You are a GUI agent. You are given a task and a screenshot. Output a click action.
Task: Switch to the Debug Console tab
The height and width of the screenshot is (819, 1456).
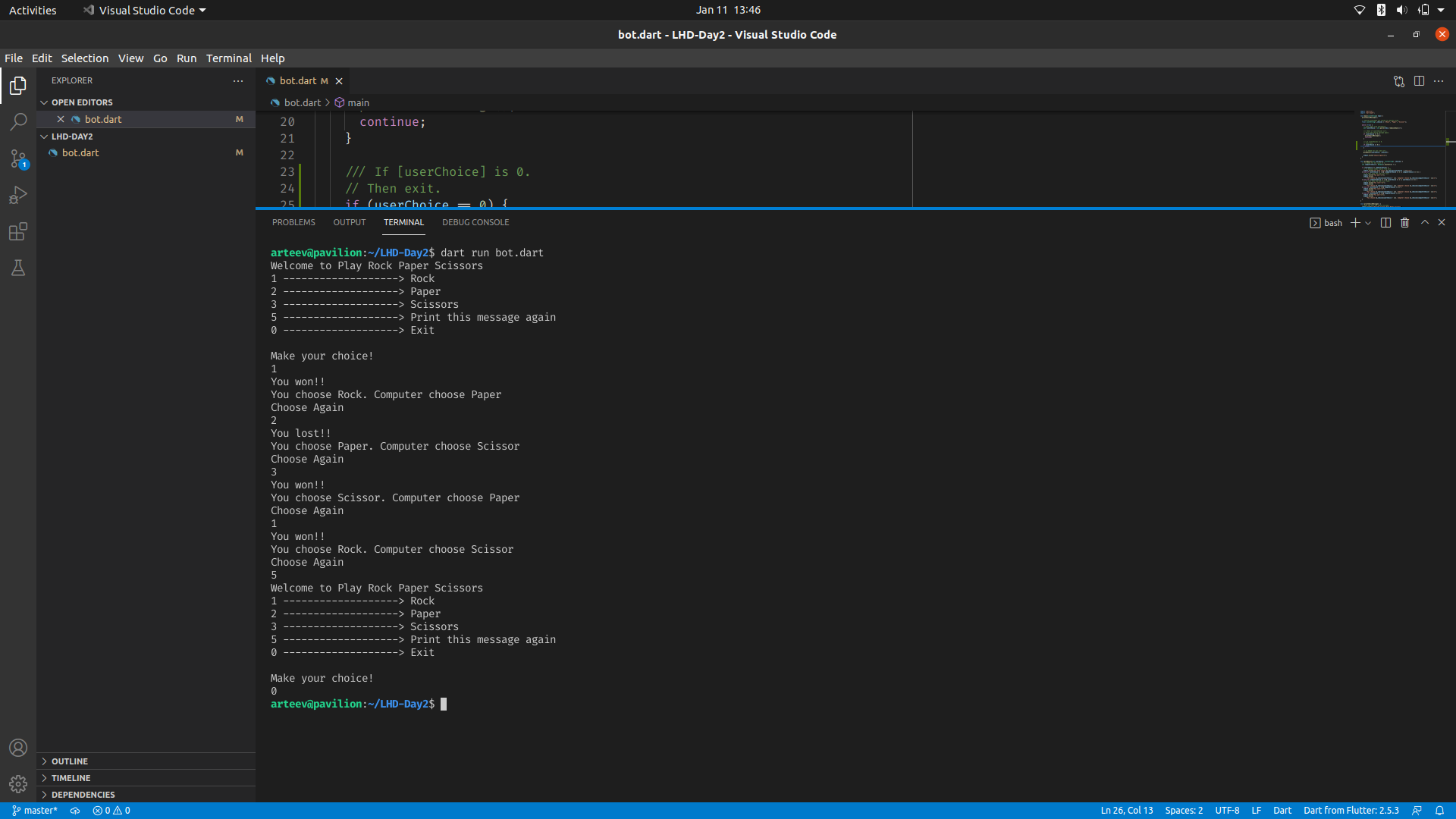click(475, 223)
